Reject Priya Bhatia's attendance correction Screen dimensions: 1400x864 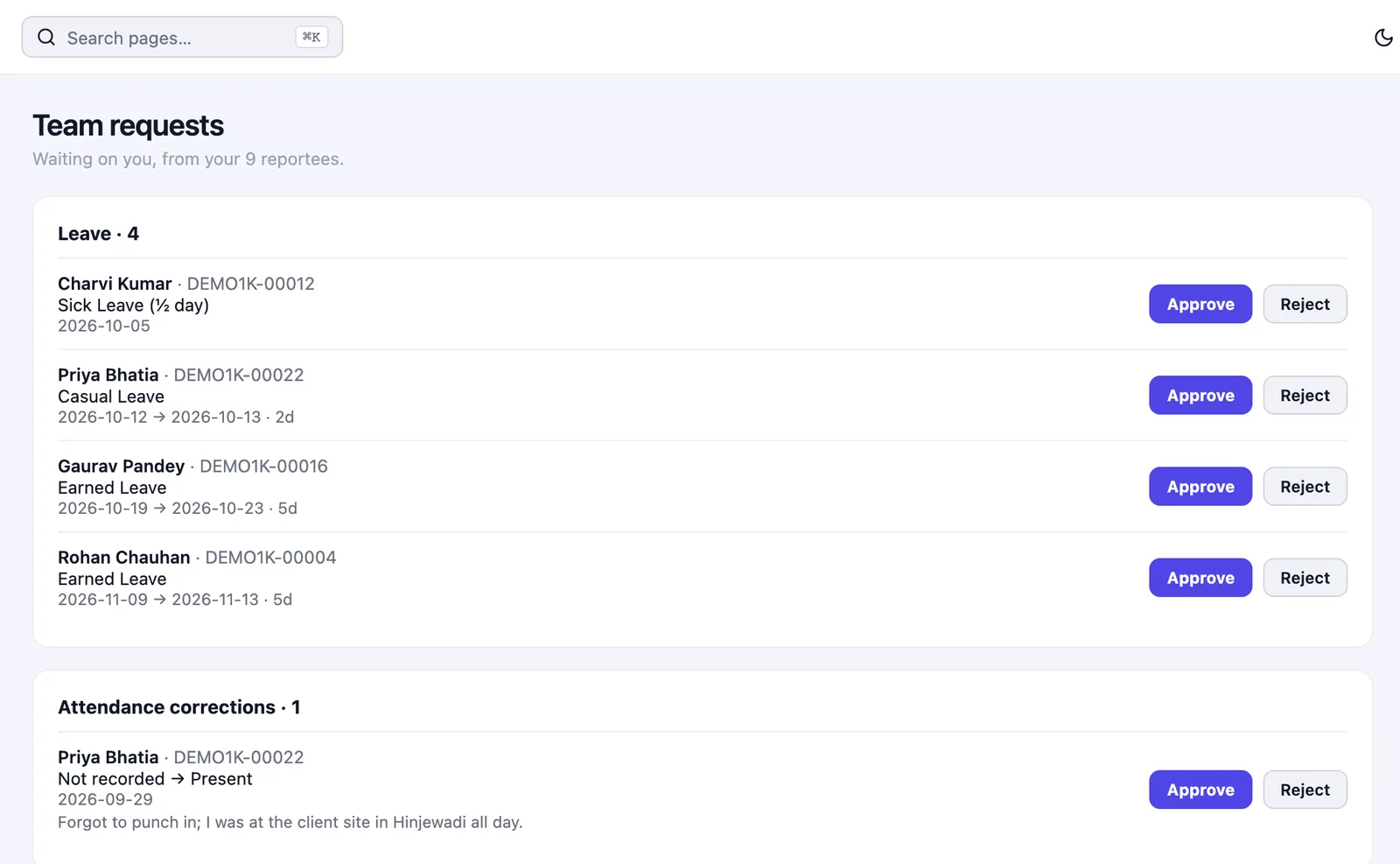point(1305,790)
